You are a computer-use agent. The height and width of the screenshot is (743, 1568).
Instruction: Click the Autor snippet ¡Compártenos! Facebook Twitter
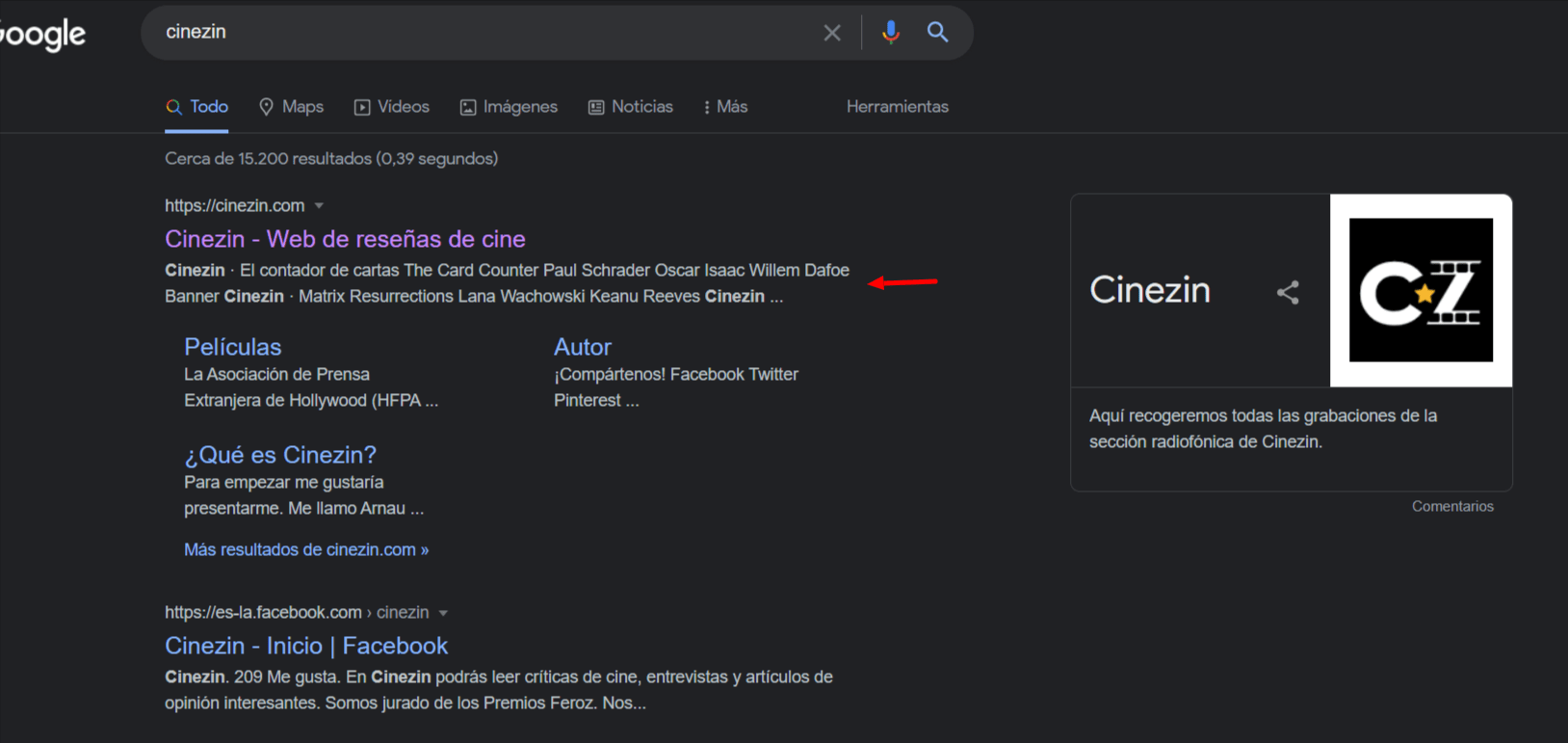click(676, 387)
